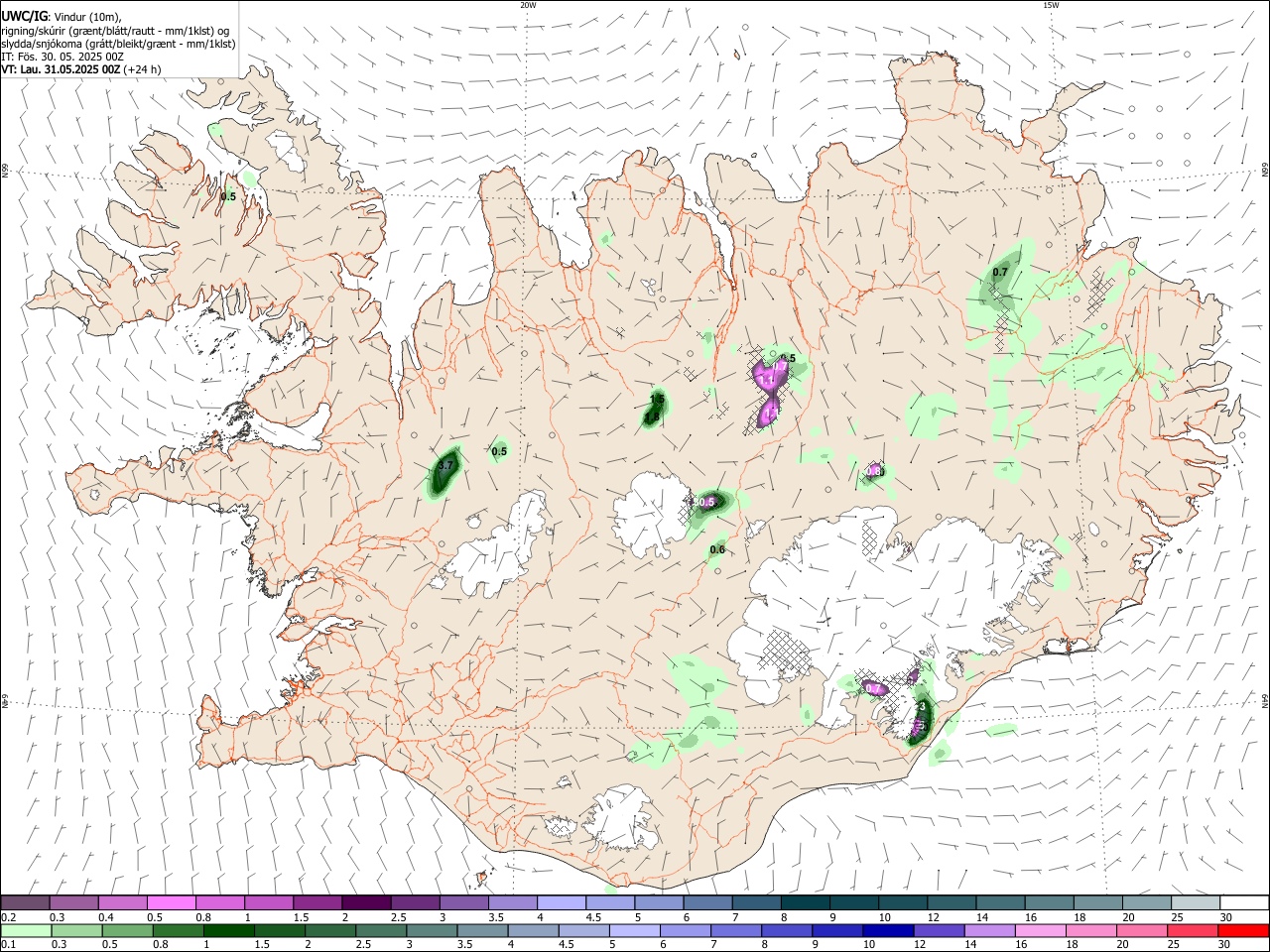This screenshot has height=952, width=1270.
Task: Select the 16 gray-green snow scale swatch
Action: (1049, 902)
